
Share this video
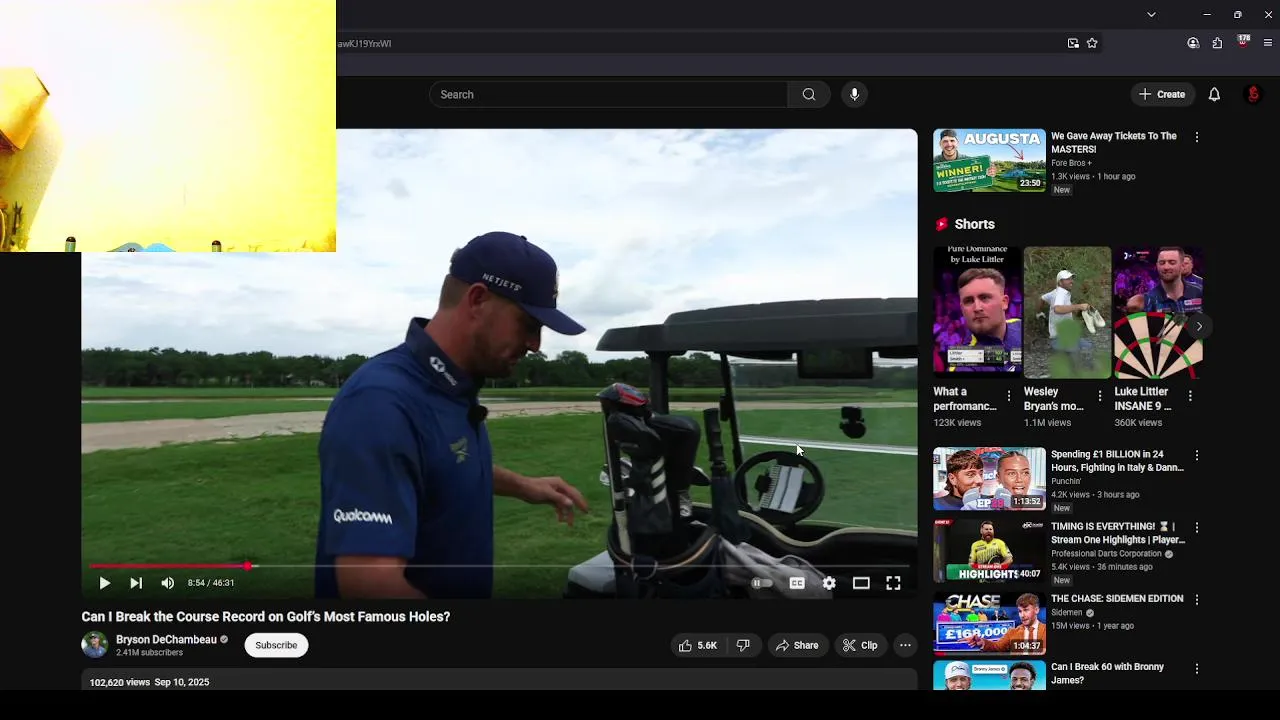(797, 646)
